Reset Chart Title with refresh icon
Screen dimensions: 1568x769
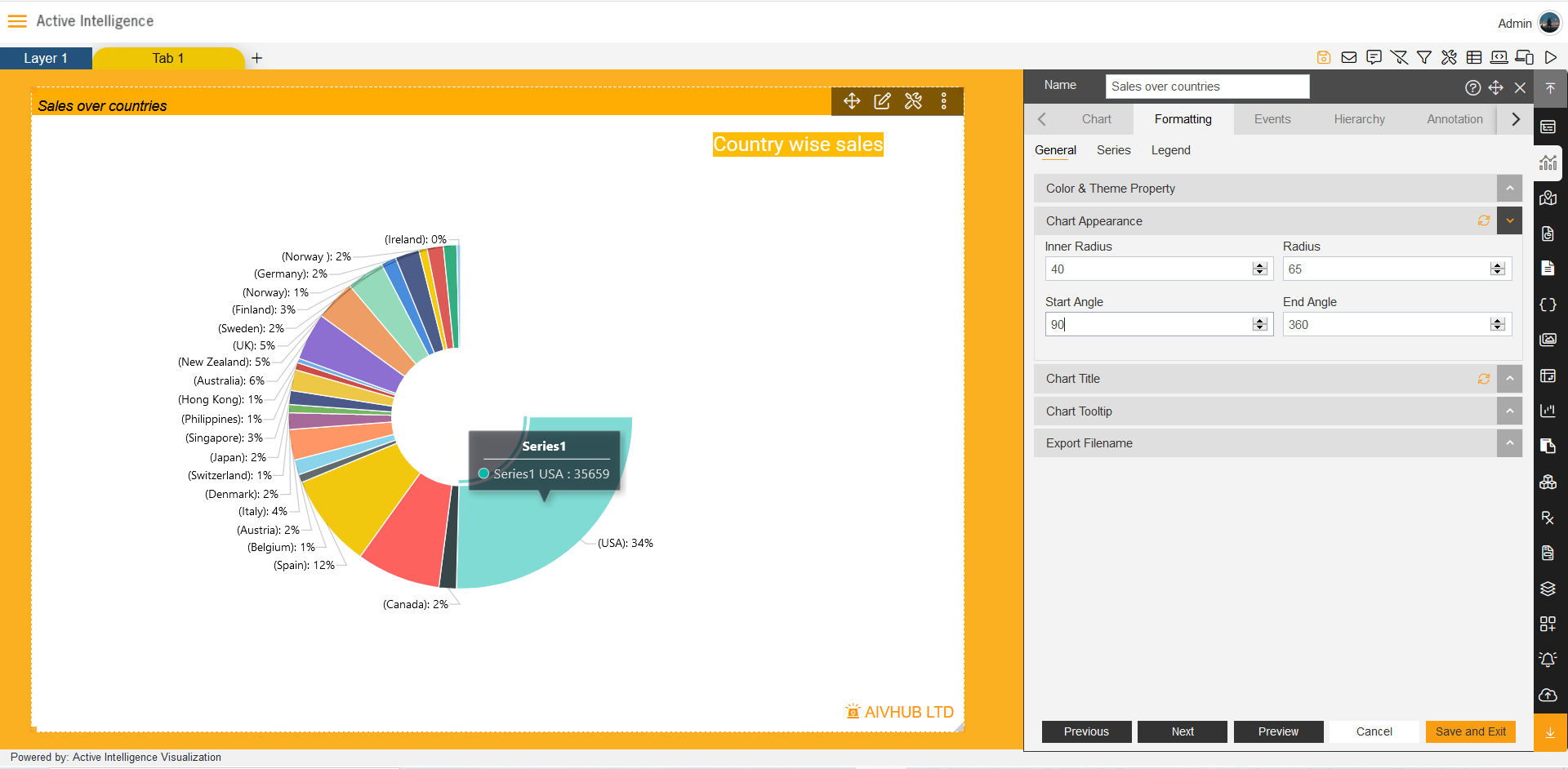point(1484,379)
